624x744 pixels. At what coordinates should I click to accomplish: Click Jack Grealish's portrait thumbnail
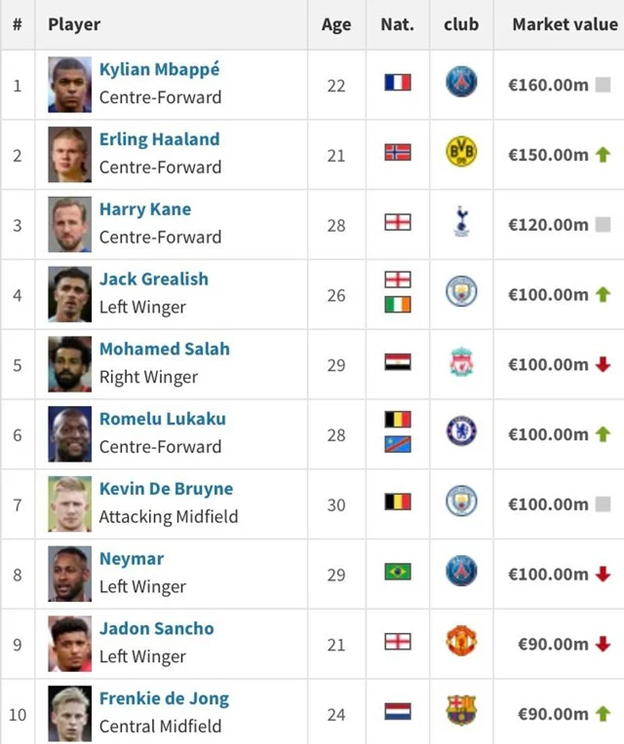pyautogui.click(x=70, y=294)
